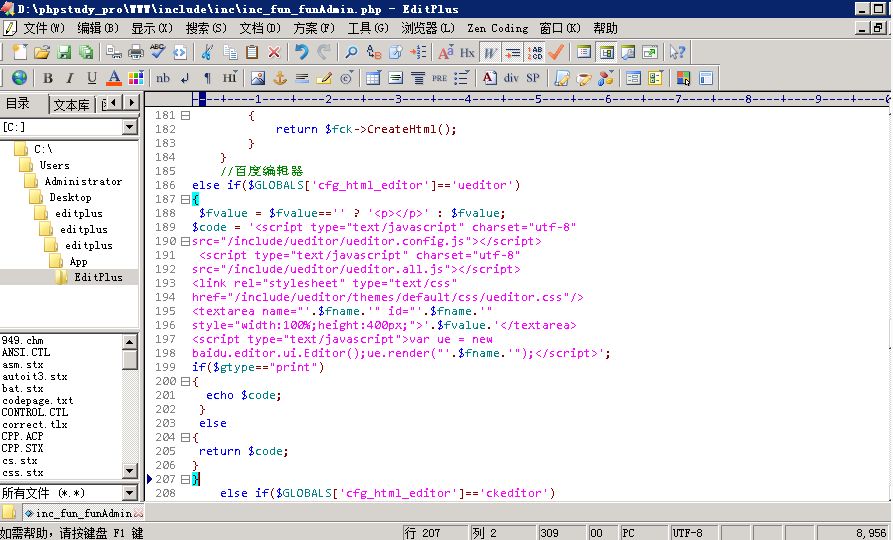Click the Print icon in toolbar

tap(136, 52)
